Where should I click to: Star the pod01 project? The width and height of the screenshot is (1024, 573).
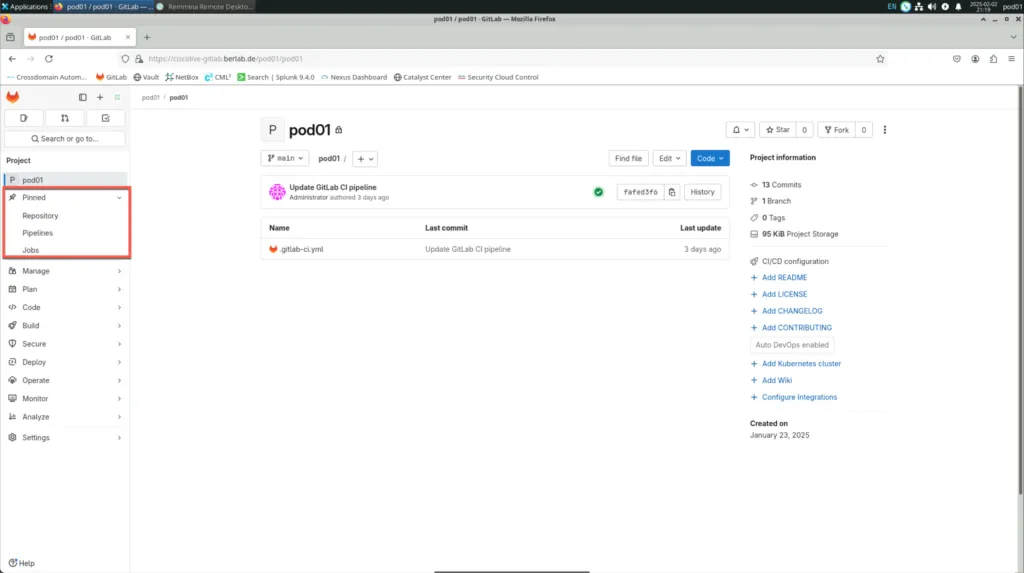(775, 130)
